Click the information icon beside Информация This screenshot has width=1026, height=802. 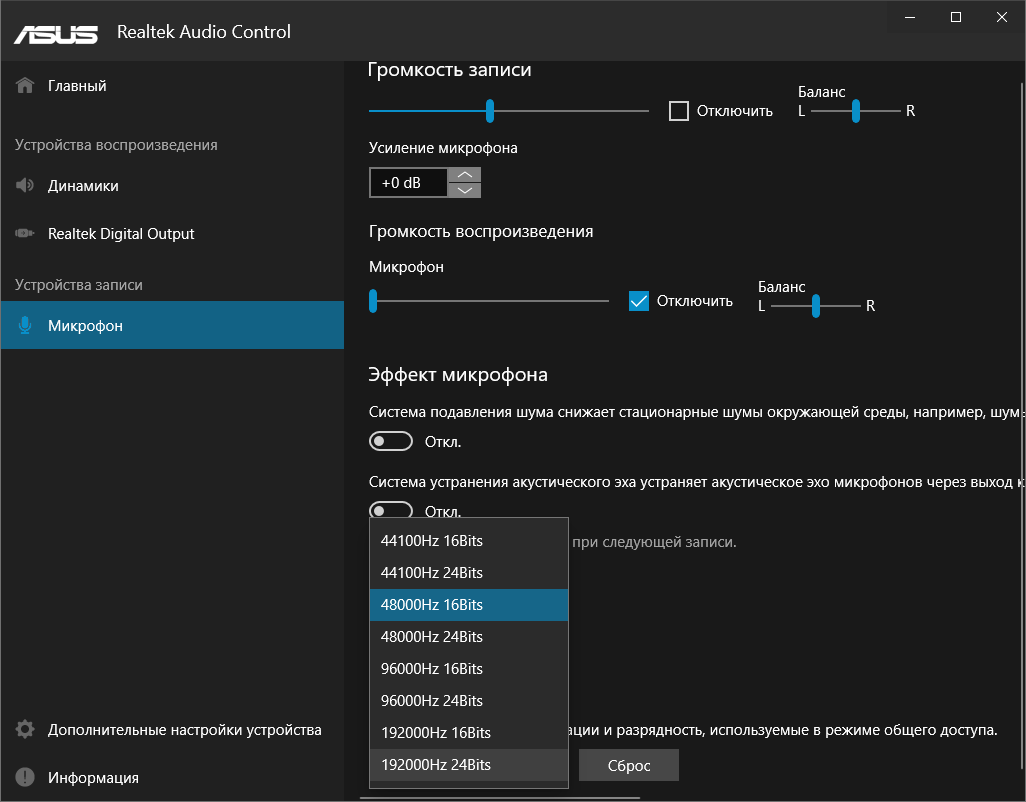(x=25, y=778)
